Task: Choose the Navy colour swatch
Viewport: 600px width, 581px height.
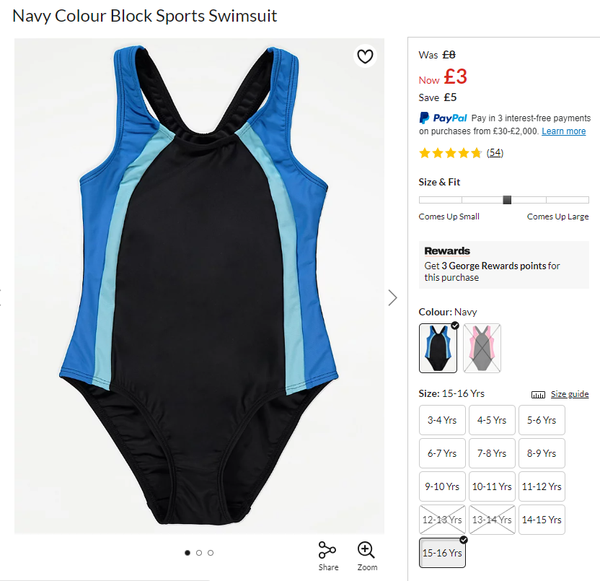Action: [438, 348]
